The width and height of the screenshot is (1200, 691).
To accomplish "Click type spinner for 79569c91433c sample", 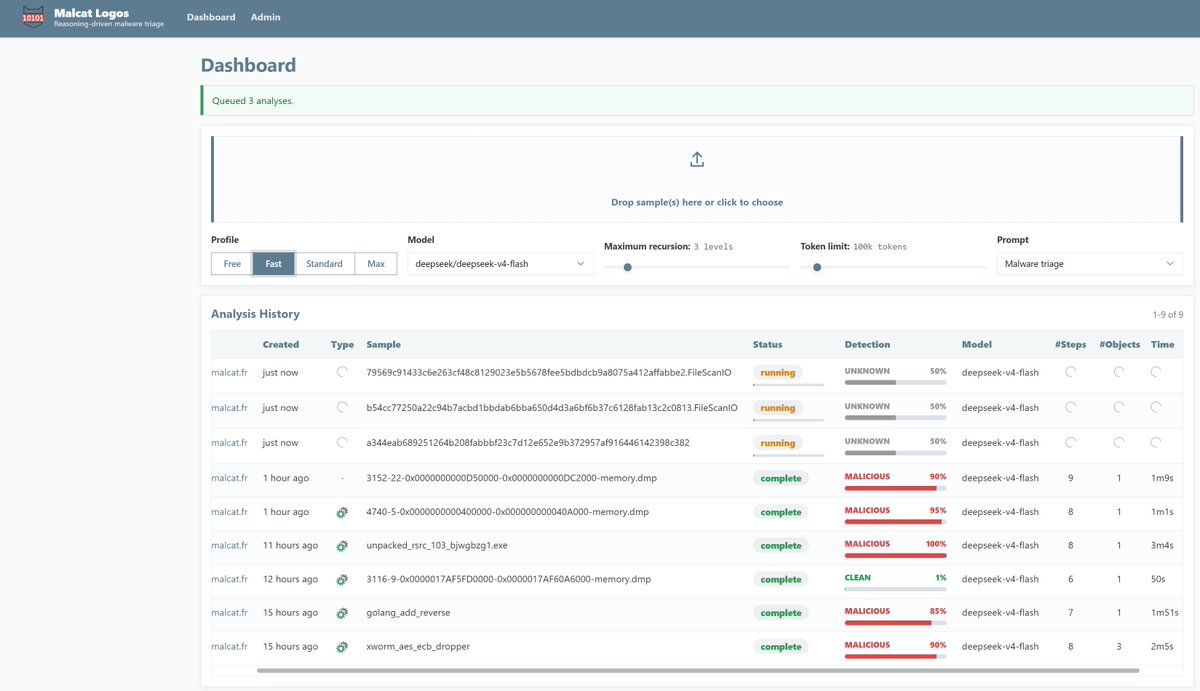I will coord(342,372).
